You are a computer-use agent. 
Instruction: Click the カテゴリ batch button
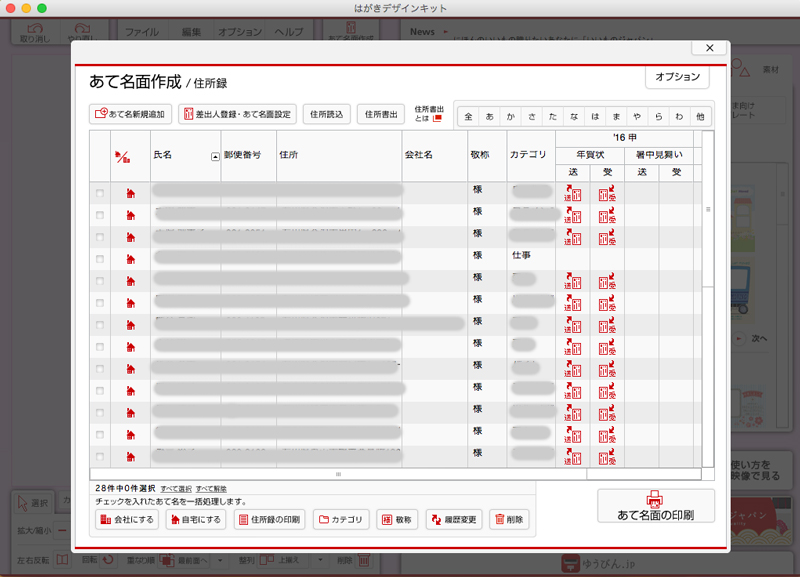click(341, 519)
